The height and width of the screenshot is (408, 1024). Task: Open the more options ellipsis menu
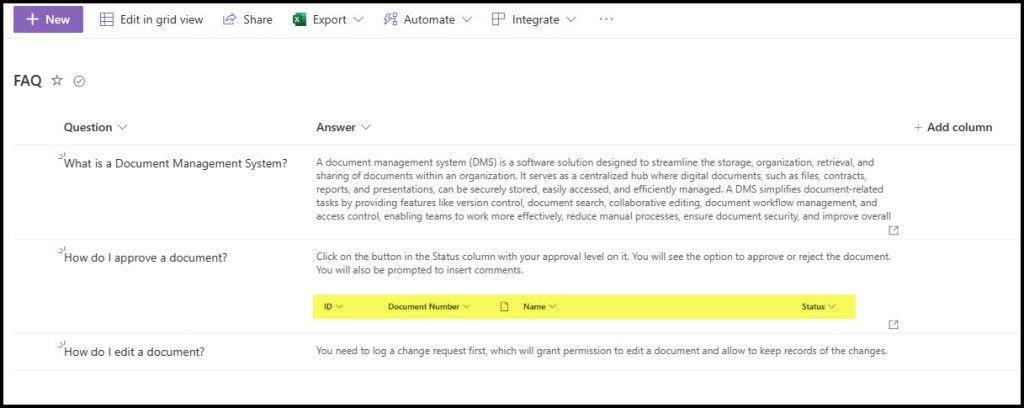click(606, 19)
